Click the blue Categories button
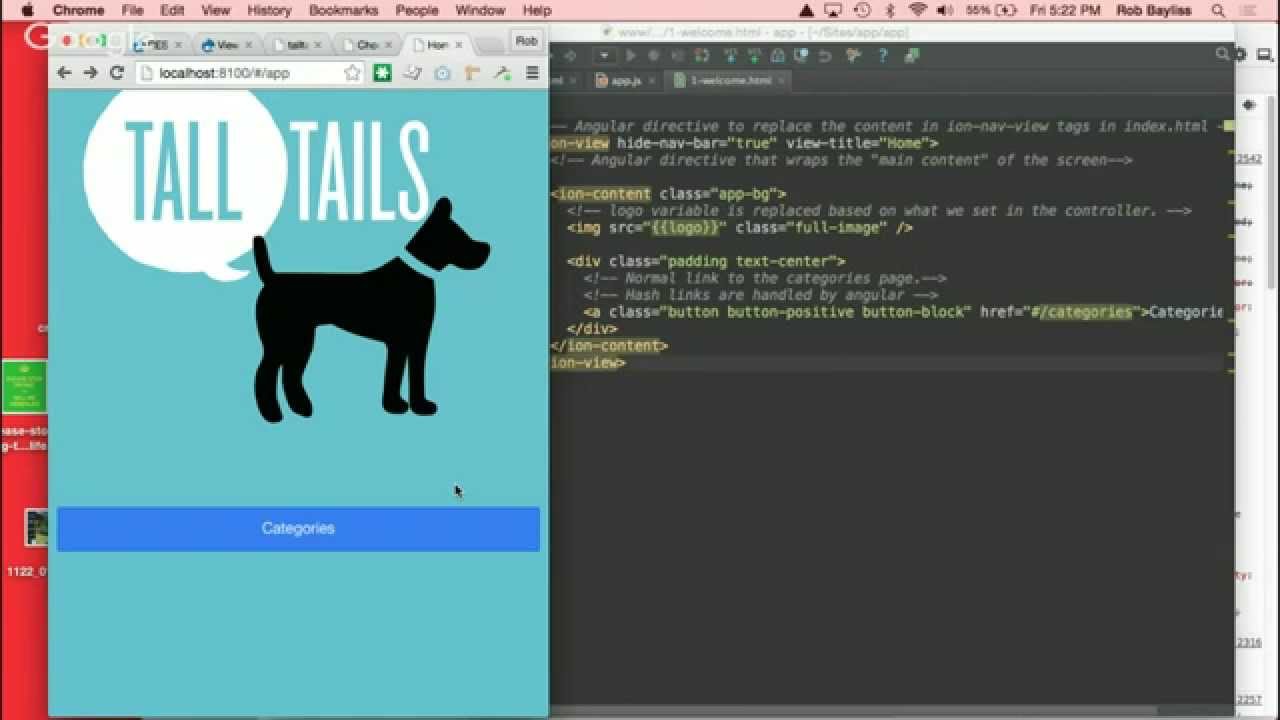 point(298,528)
